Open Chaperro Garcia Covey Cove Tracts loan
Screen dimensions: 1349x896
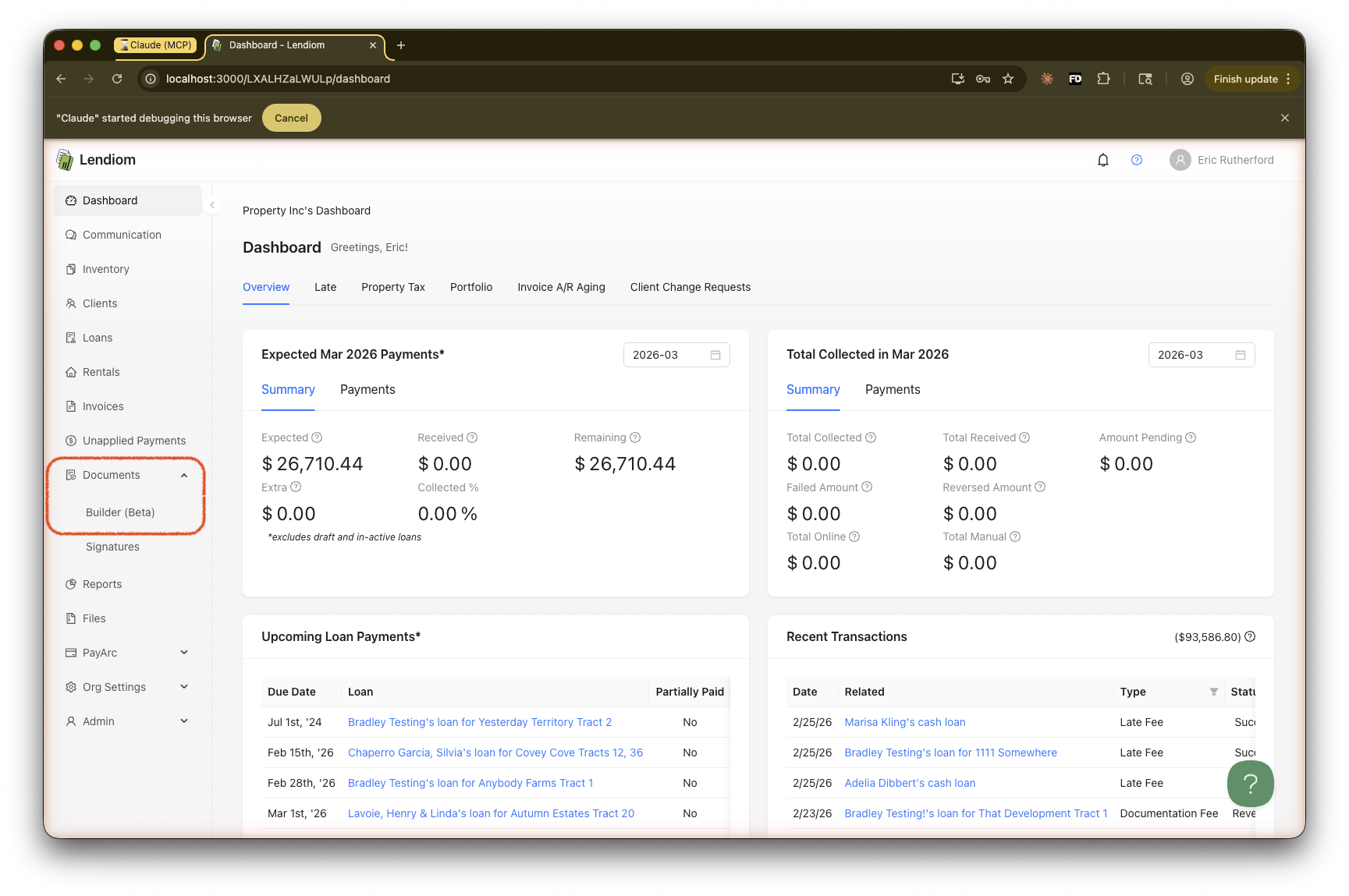(495, 753)
